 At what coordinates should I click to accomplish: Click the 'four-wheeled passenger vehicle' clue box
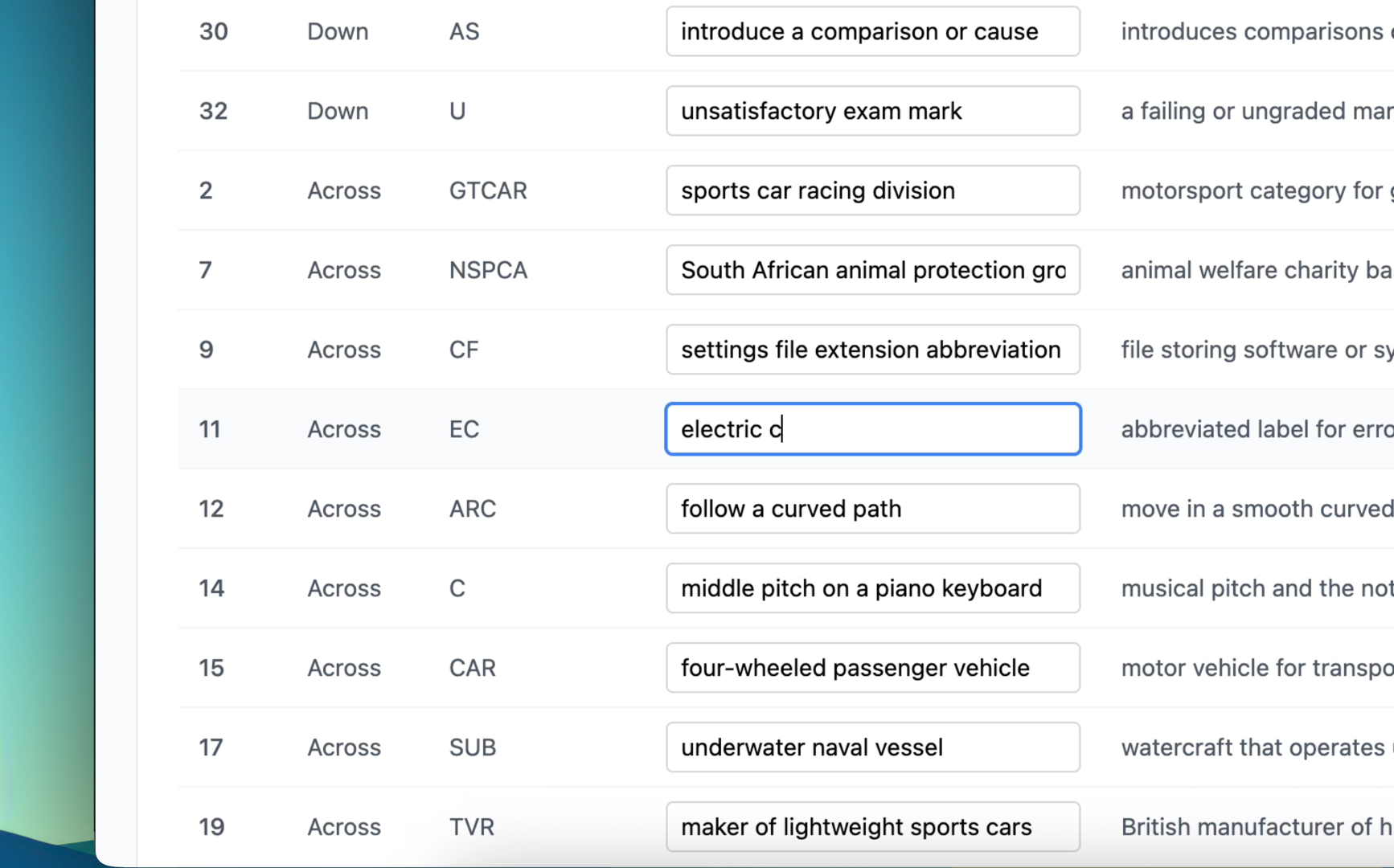pyautogui.click(x=872, y=668)
